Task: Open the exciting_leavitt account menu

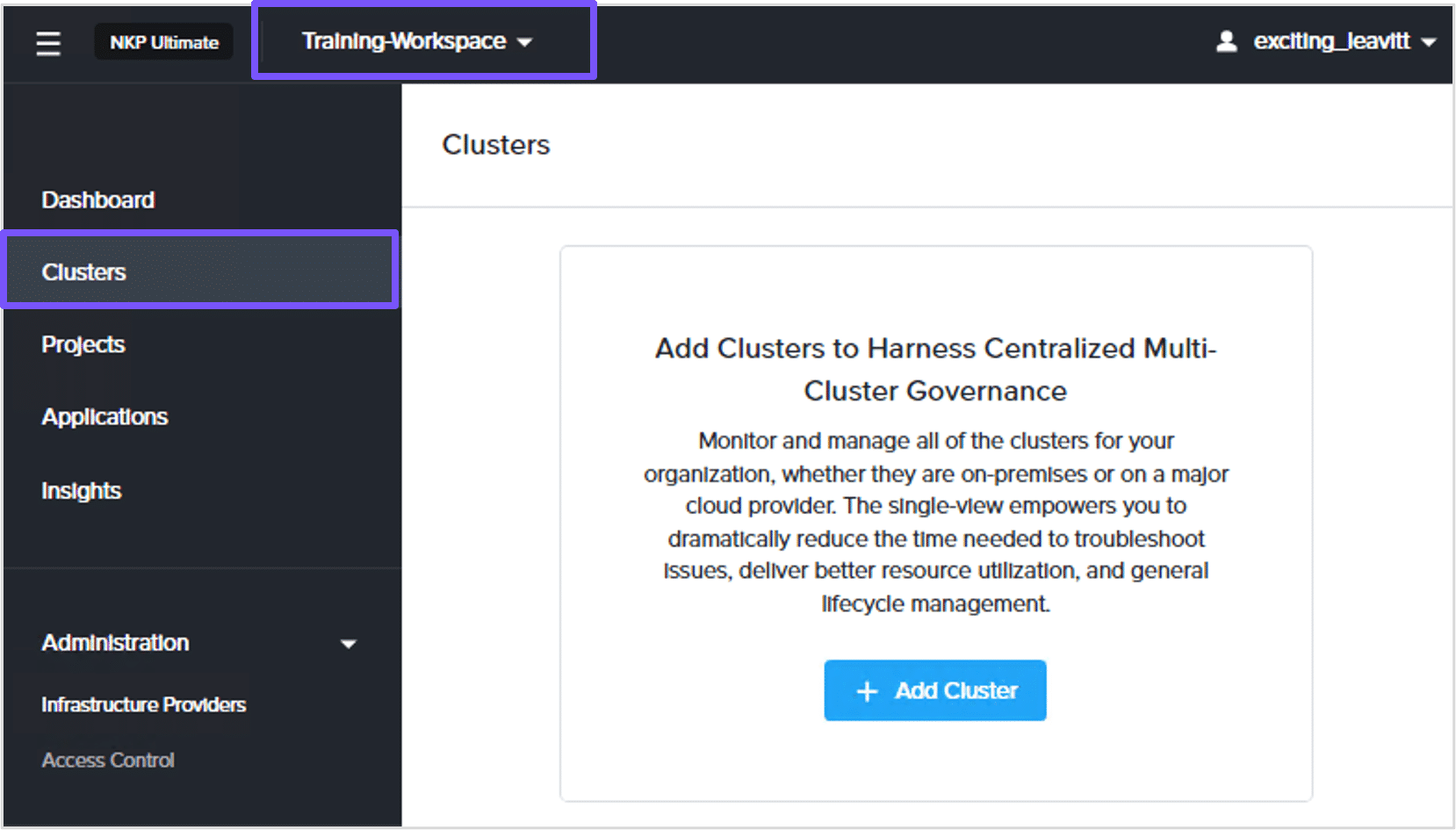Action: [x=1331, y=41]
